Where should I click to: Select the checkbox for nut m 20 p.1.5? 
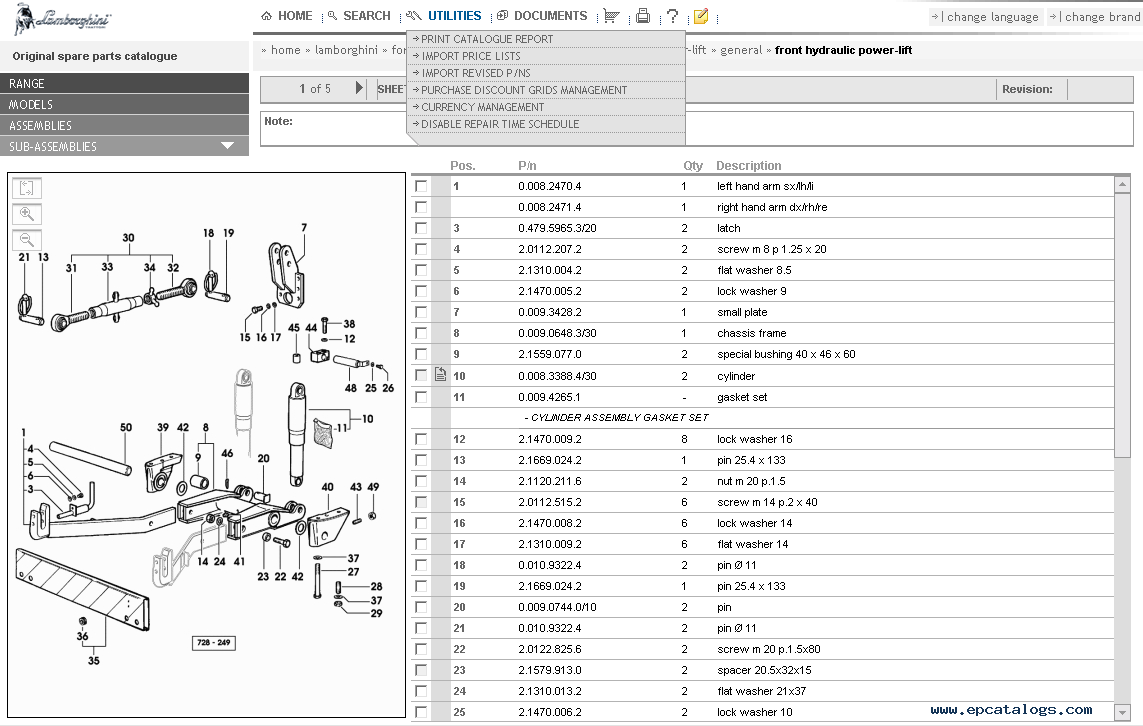[x=421, y=481]
